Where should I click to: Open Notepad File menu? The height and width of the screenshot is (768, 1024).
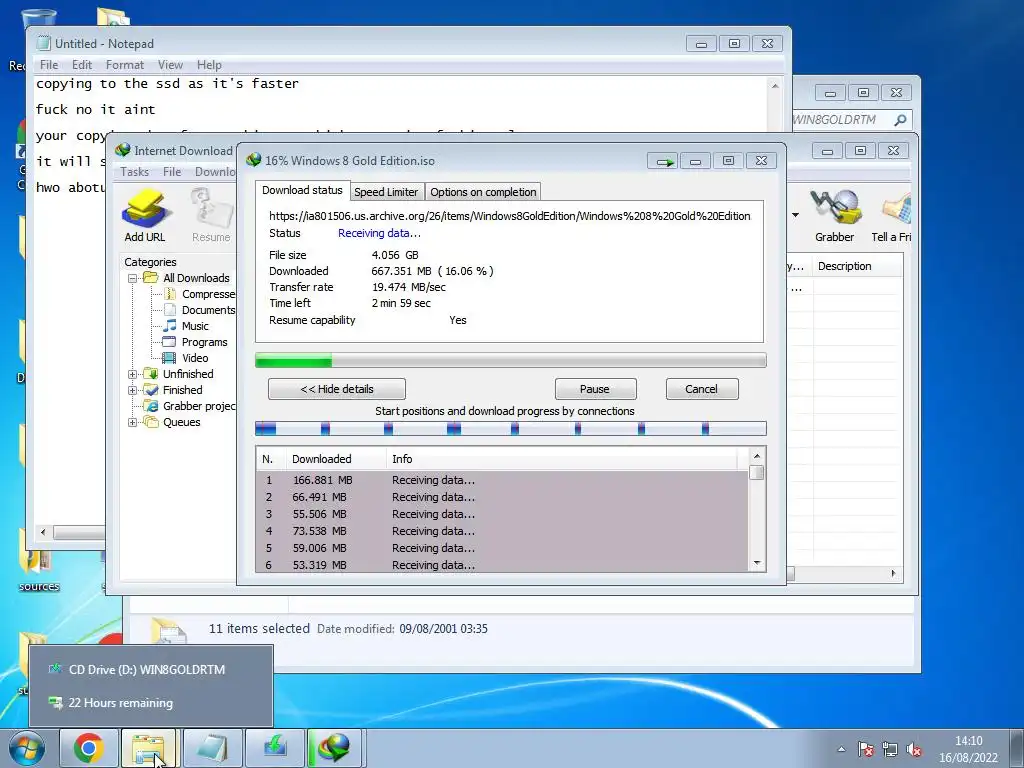pyautogui.click(x=49, y=65)
